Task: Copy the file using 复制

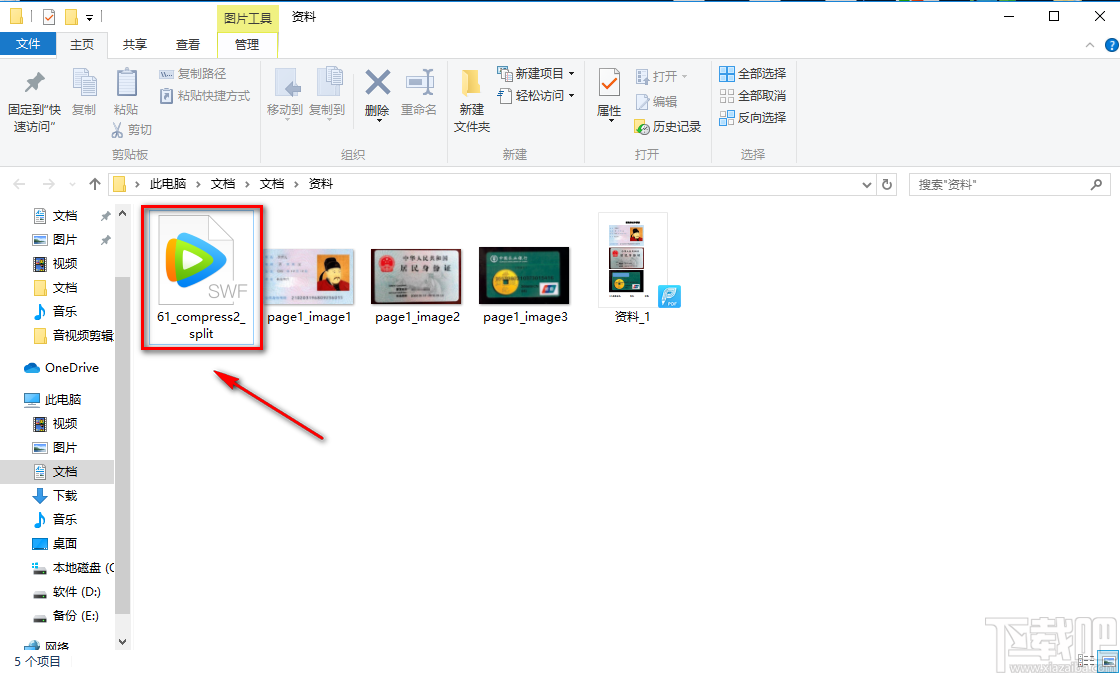Action: (84, 95)
